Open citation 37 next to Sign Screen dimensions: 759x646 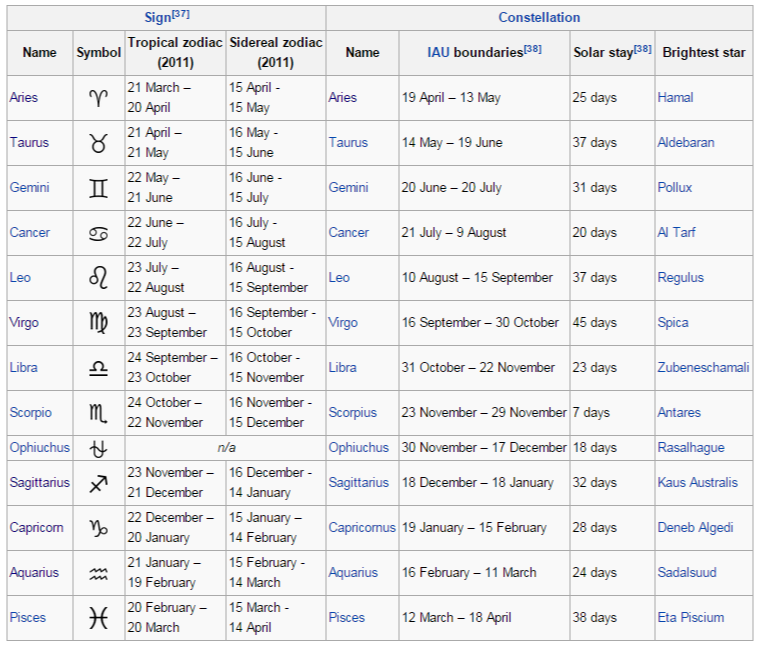pyautogui.click(x=181, y=14)
